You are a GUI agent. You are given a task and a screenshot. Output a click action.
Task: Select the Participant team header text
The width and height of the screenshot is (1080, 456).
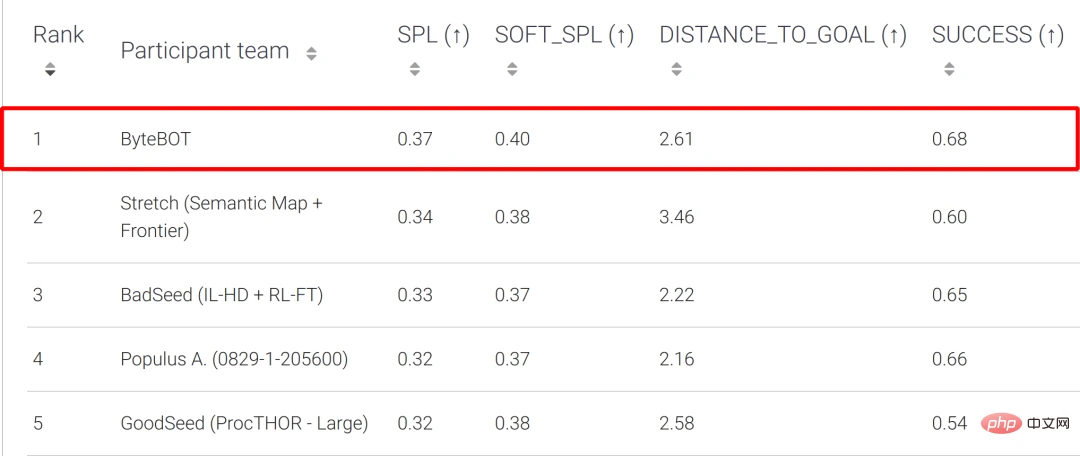point(205,51)
